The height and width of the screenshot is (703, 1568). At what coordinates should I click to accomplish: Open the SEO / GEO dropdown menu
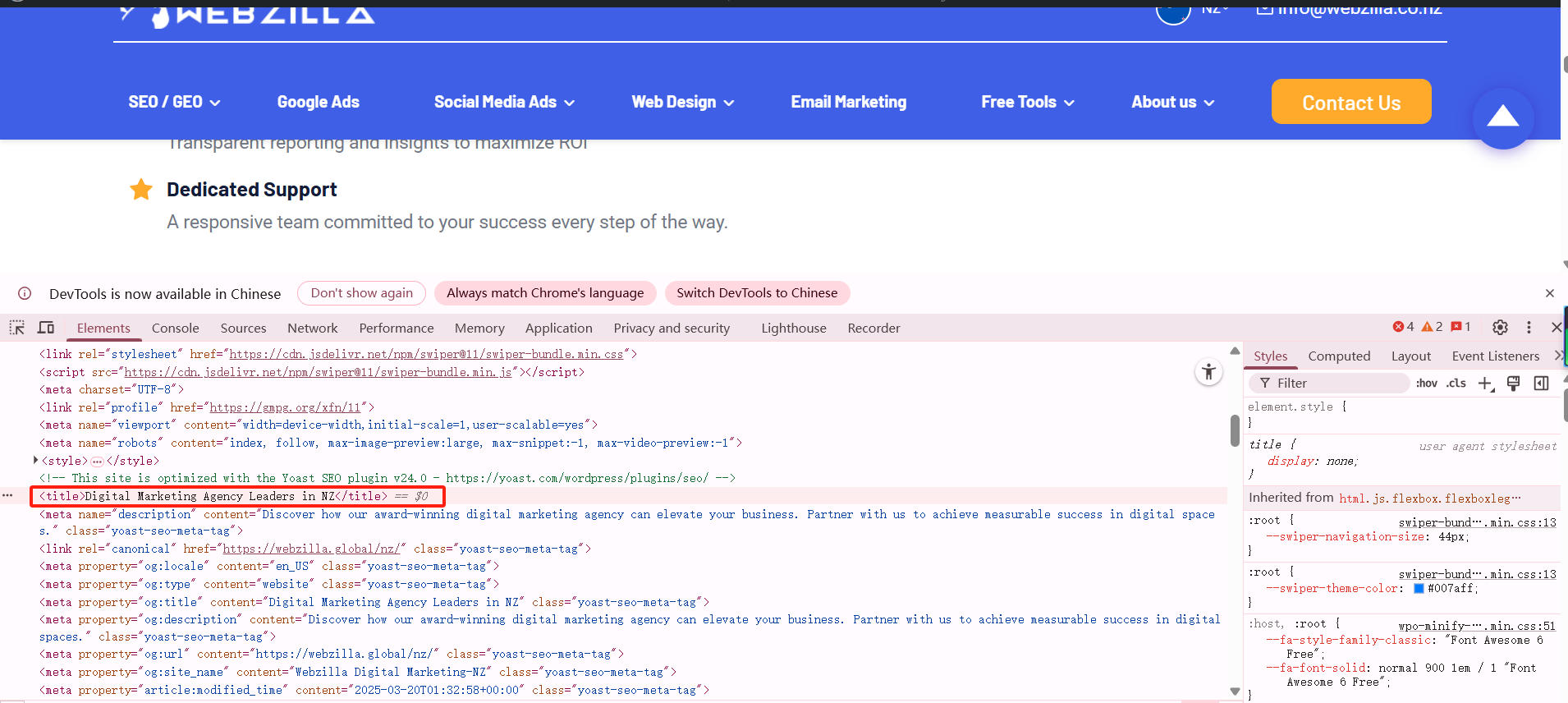[x=174, y=102]
